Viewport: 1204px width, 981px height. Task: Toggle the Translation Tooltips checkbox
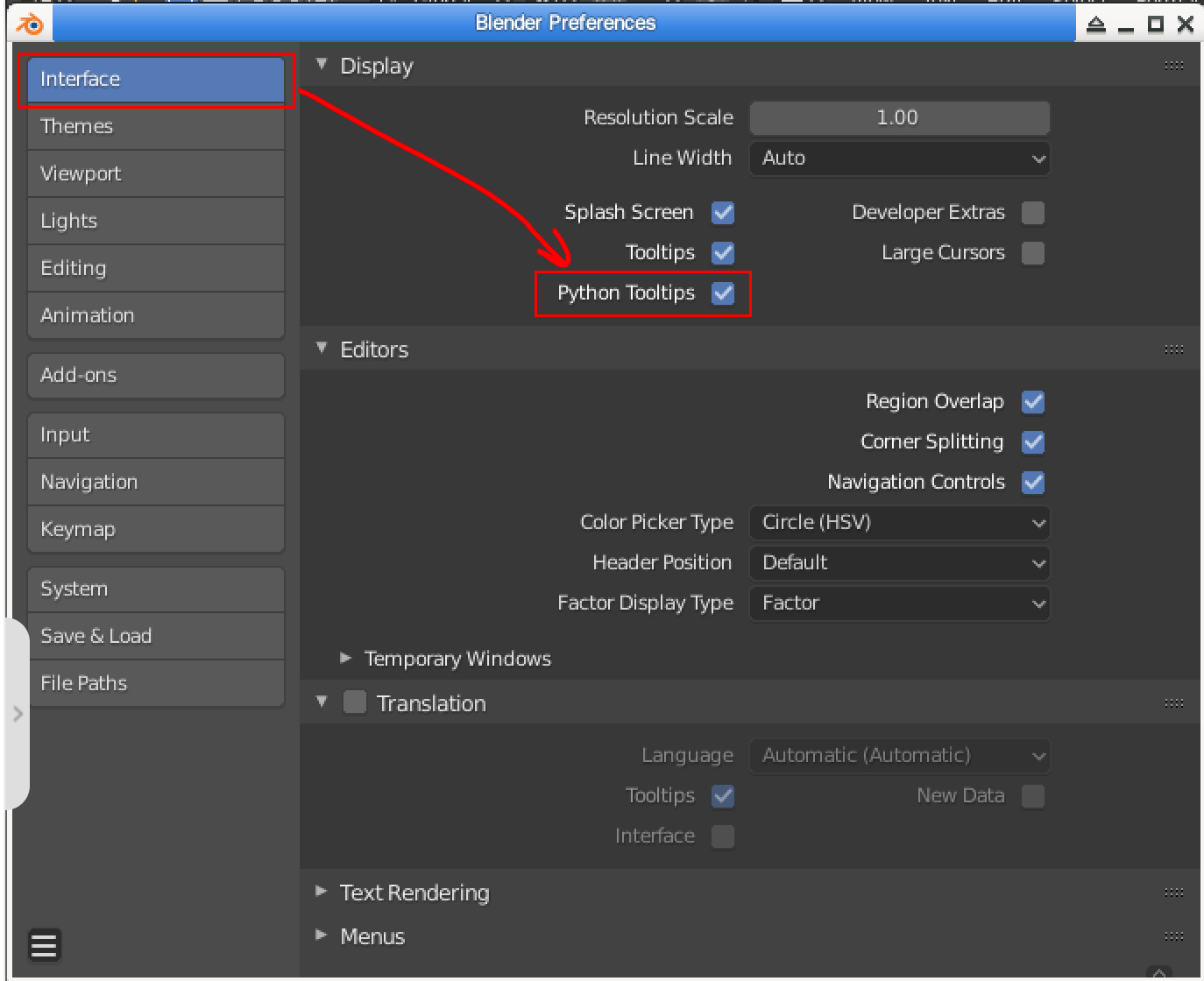tap(723, 796)
